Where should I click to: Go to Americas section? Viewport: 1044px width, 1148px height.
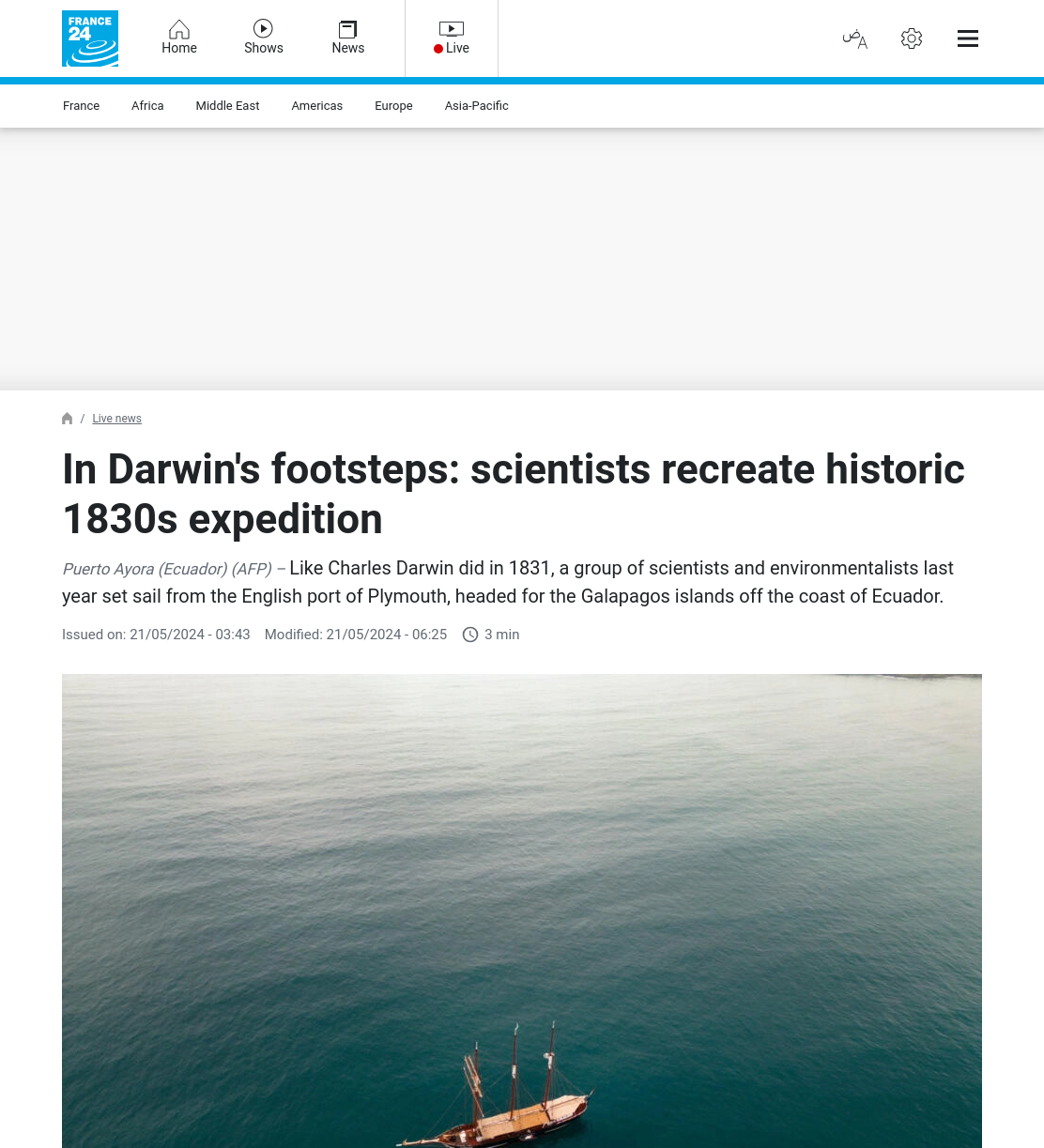[317, 106]
